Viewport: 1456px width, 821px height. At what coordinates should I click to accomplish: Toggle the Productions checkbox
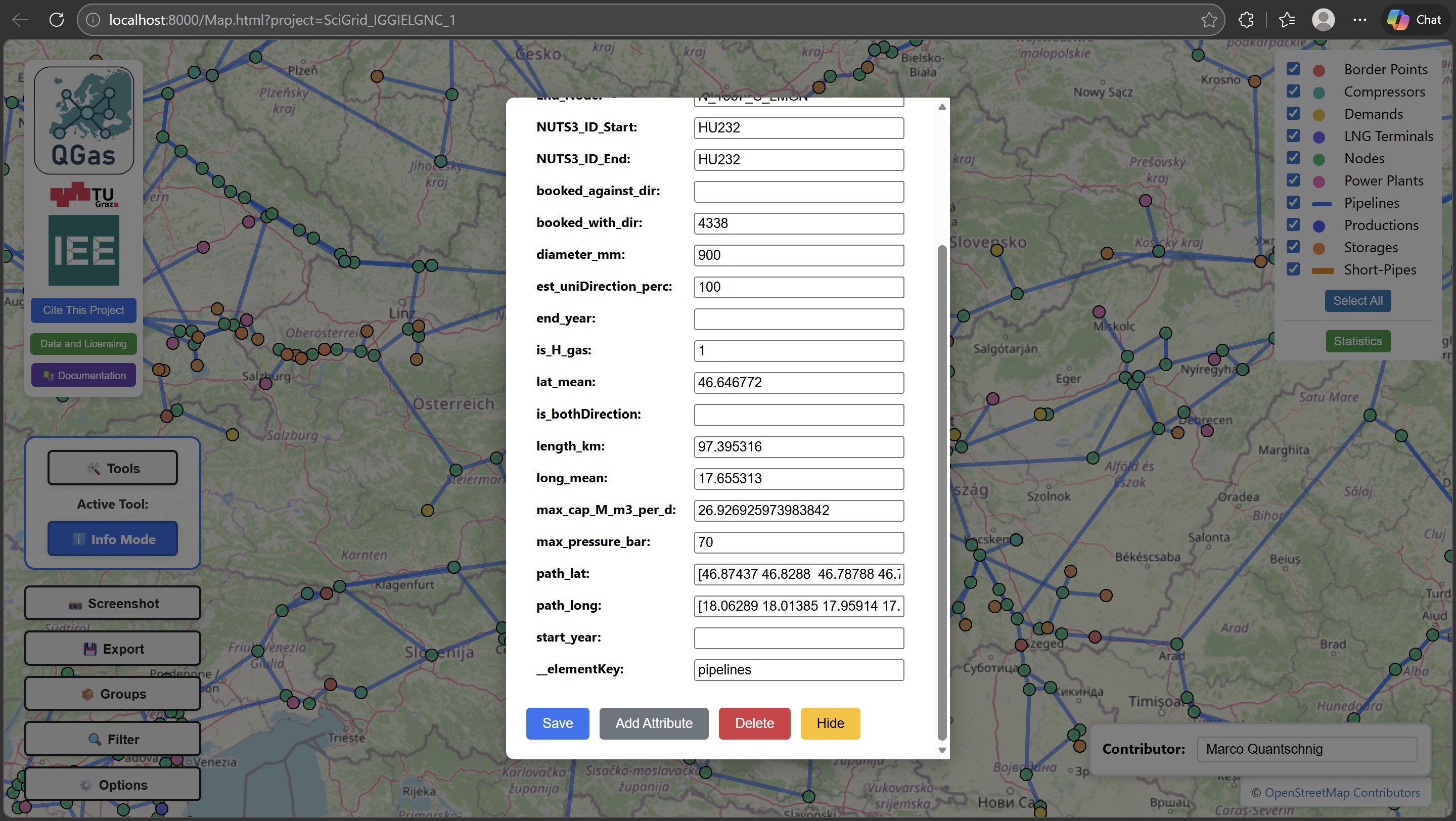pyautogui.click(x=1293, y=224)
